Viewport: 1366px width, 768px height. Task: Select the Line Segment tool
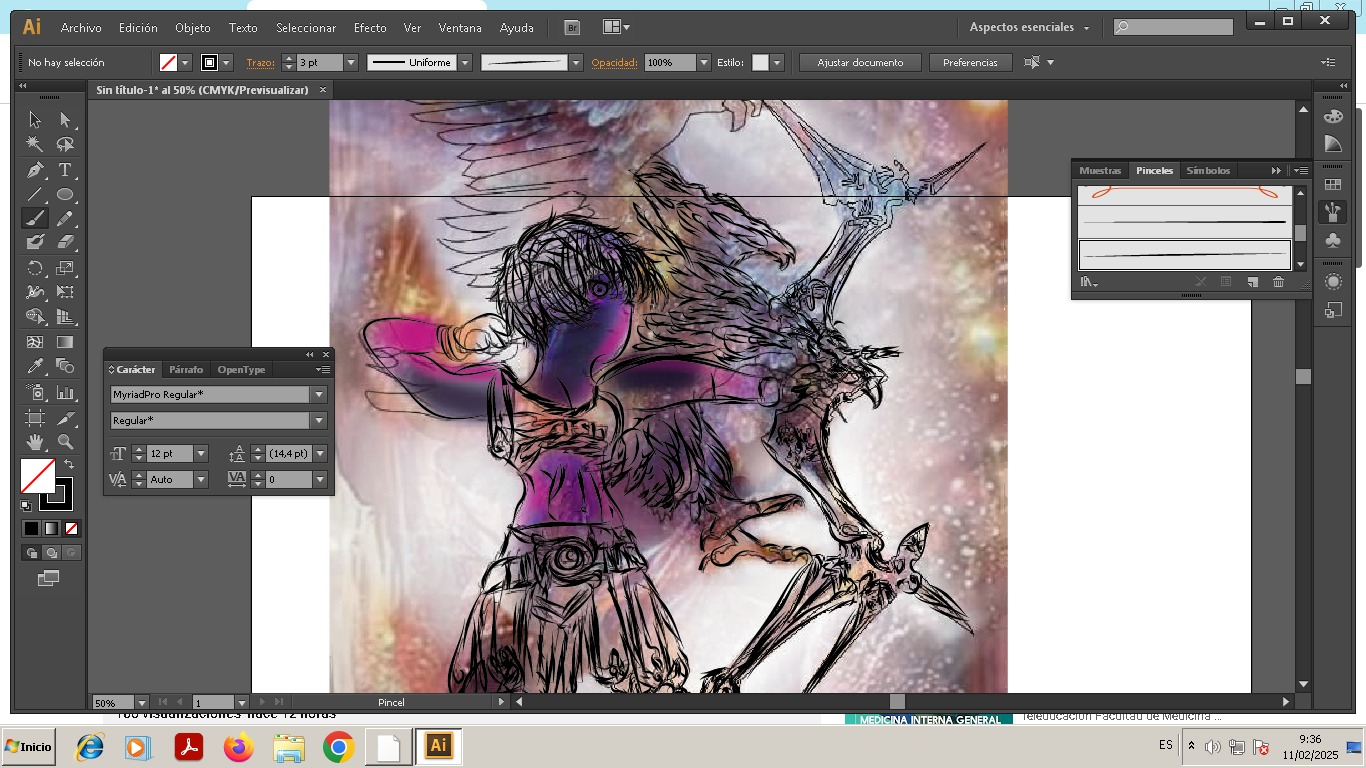pos(35,194)
